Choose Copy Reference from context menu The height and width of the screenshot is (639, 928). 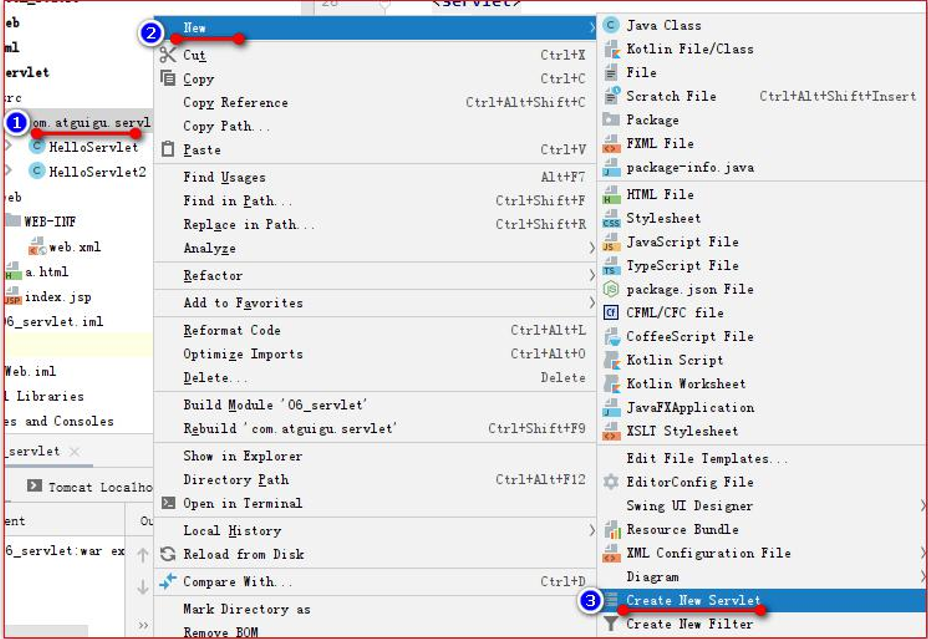375,102
